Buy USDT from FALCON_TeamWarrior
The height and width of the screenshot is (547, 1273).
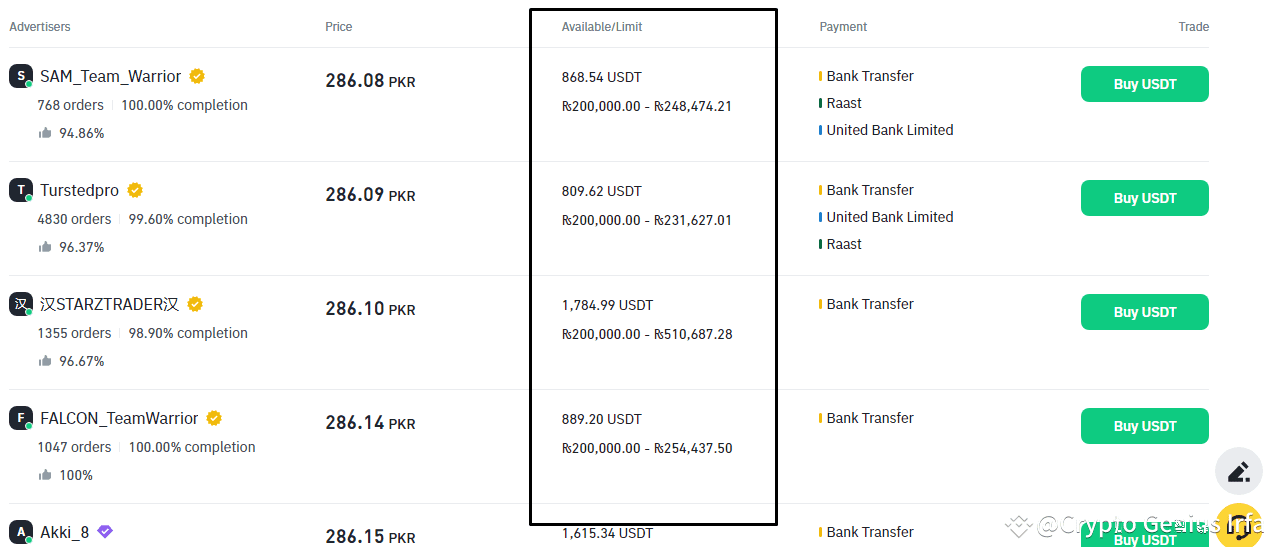click(x=1144, y=426)
